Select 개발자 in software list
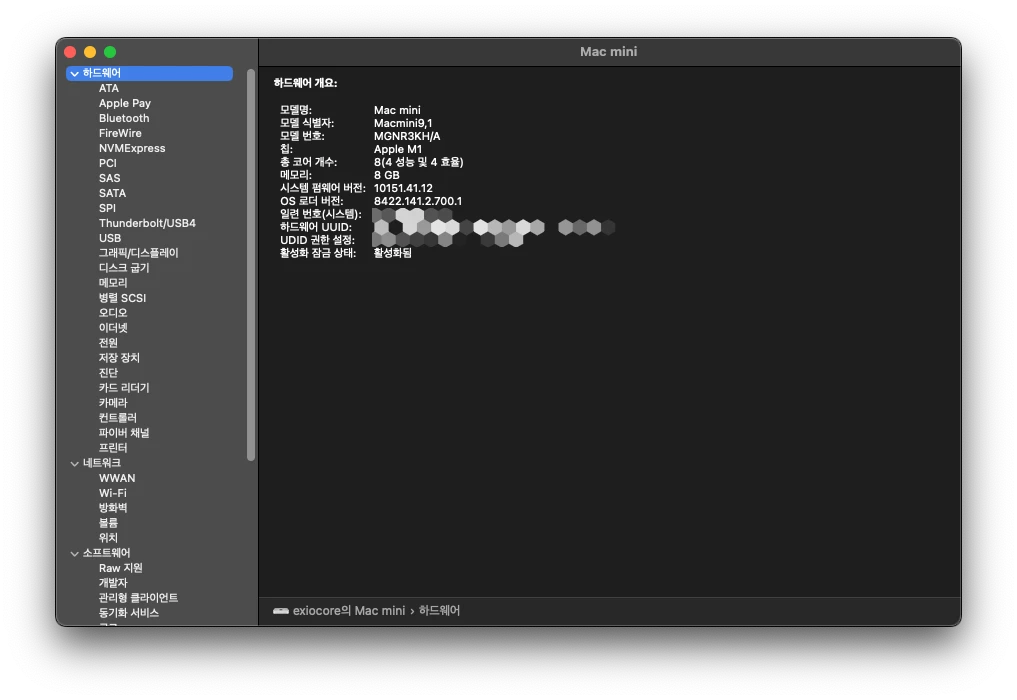 tap(113, 583)
